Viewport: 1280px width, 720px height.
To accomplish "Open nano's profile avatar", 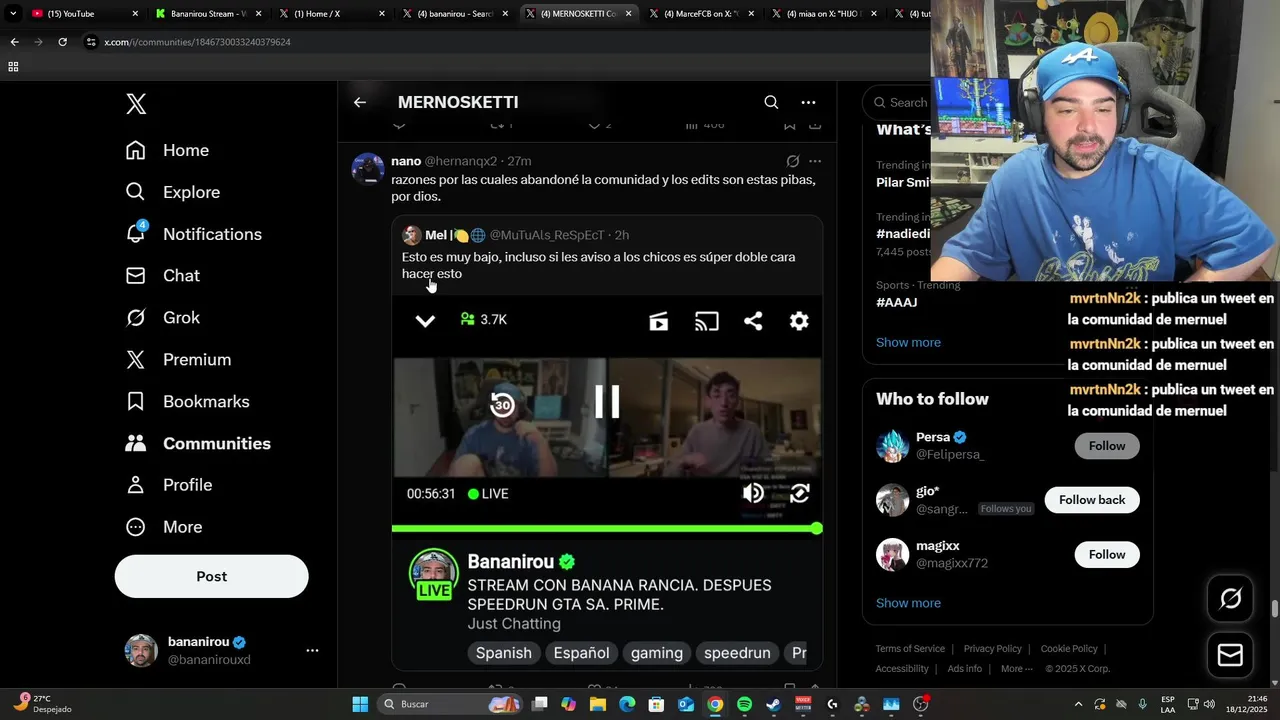I will point(368,169).
